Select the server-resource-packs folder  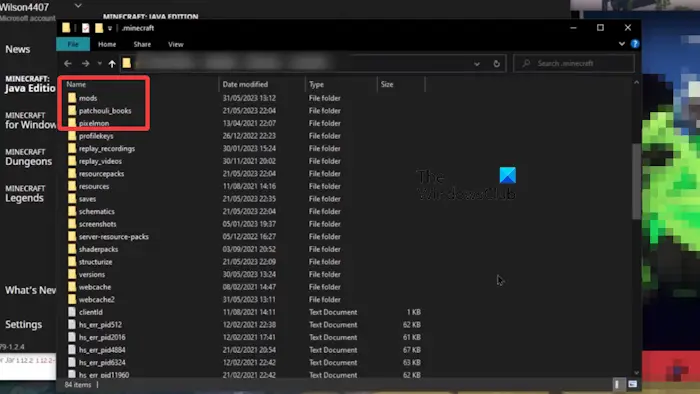click(x=114, y=236)
